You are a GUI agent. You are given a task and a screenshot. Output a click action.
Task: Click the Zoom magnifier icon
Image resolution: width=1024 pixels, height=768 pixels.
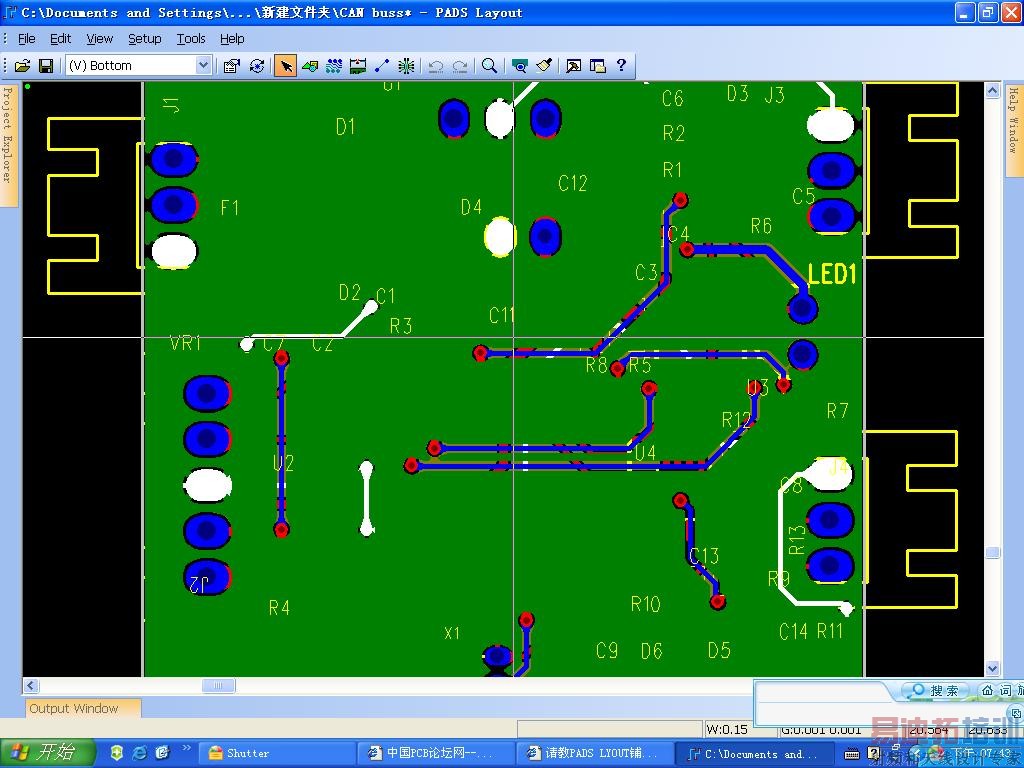click(x=489, y=66)
